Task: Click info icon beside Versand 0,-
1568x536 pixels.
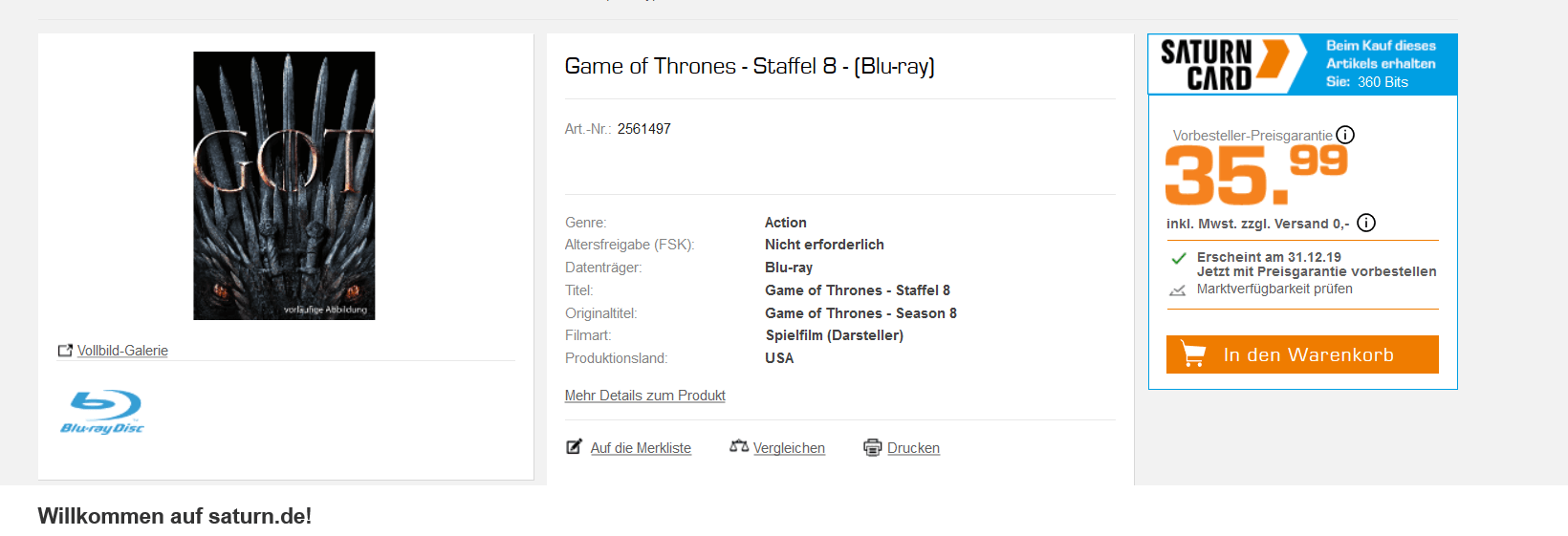Action: pos(1366,223)
